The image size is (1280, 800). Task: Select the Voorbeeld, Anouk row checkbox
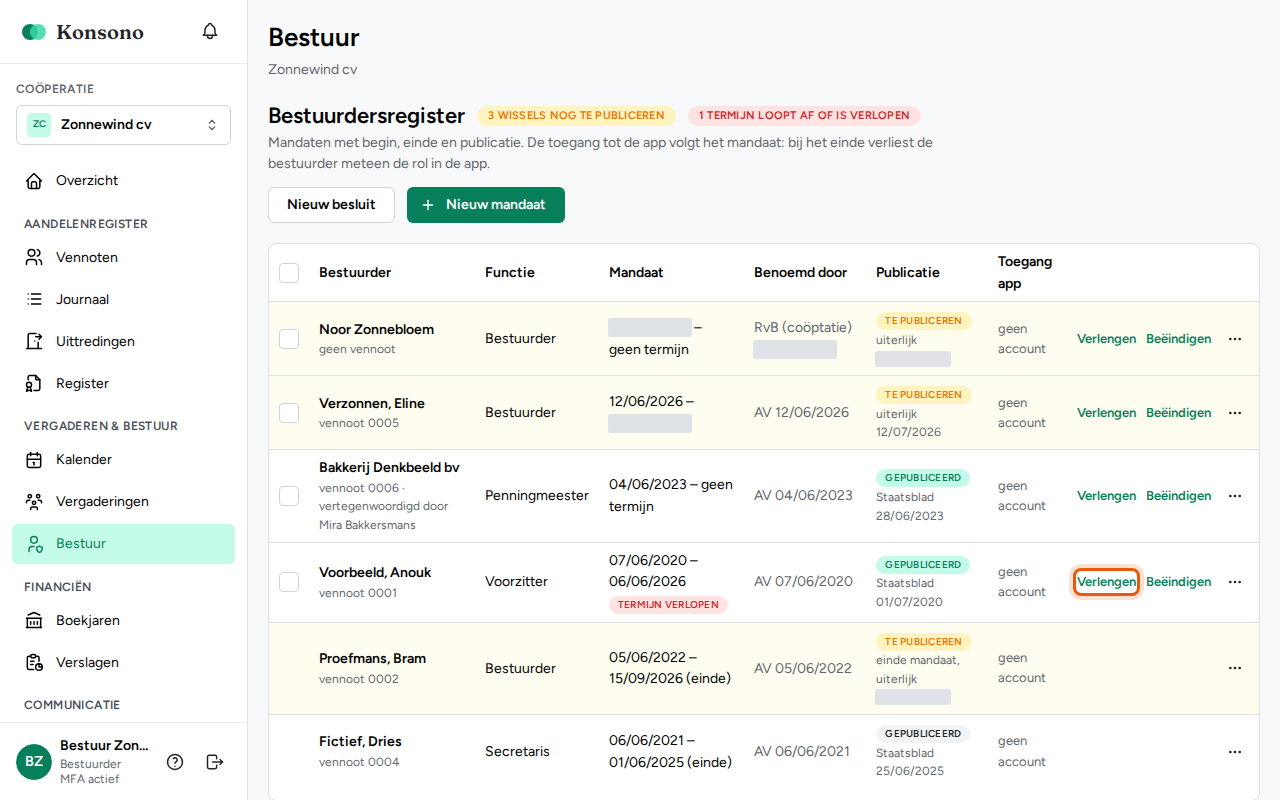(289, 582)
